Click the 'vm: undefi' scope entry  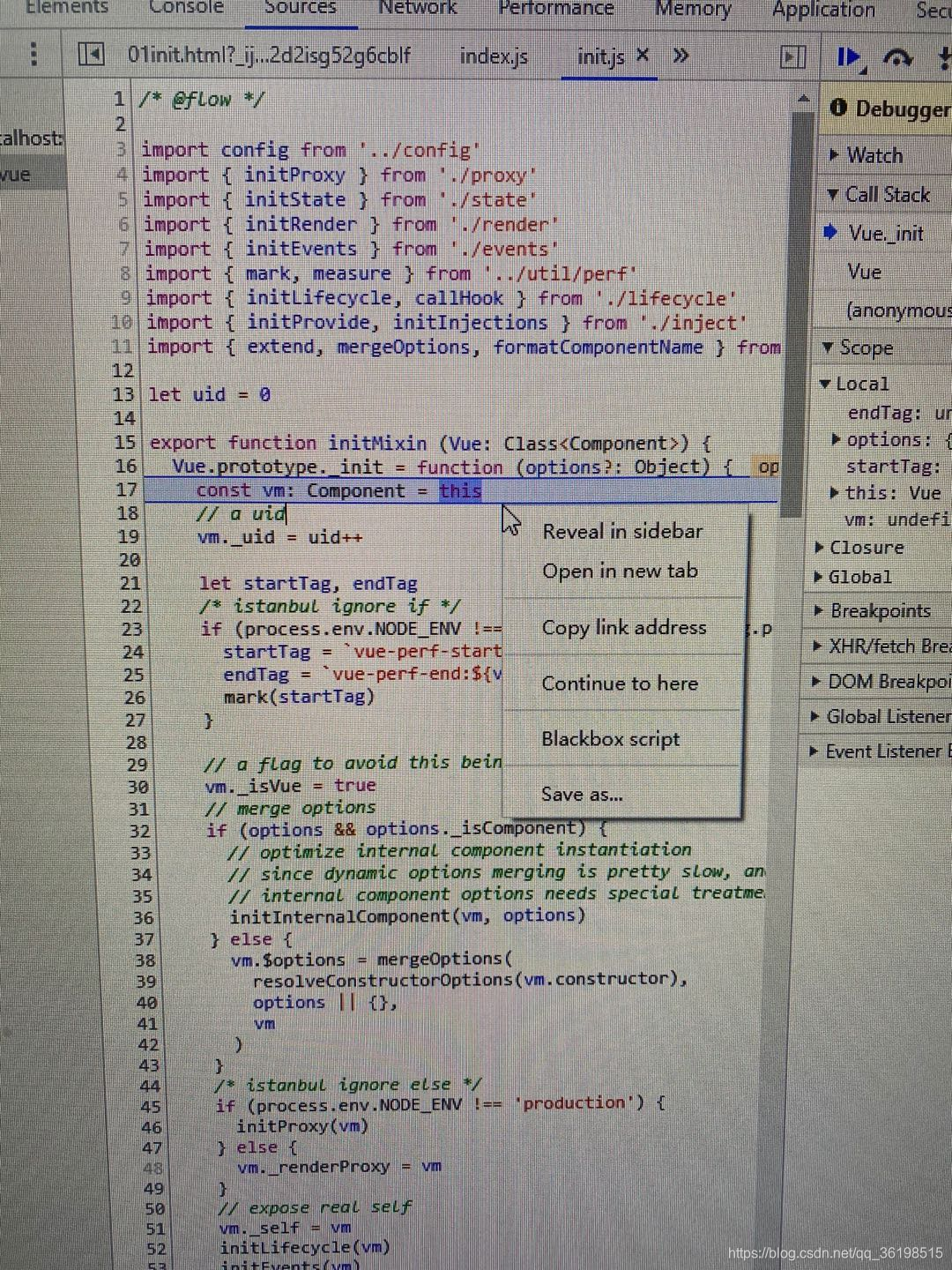coord(896,519)
